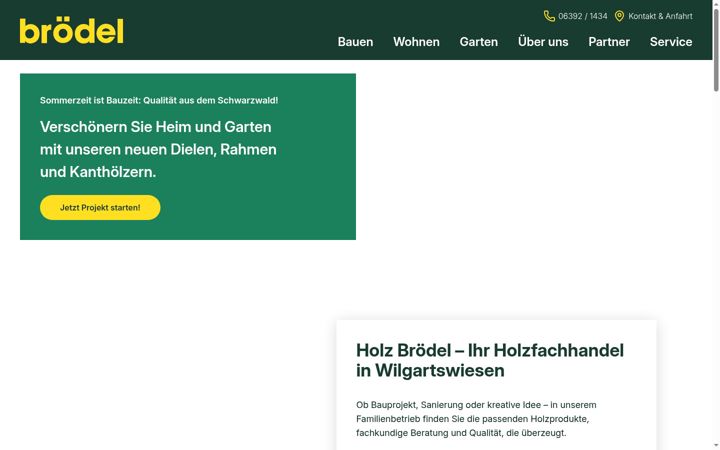
Task: Open the Partner menu
Action: (609, 42)
